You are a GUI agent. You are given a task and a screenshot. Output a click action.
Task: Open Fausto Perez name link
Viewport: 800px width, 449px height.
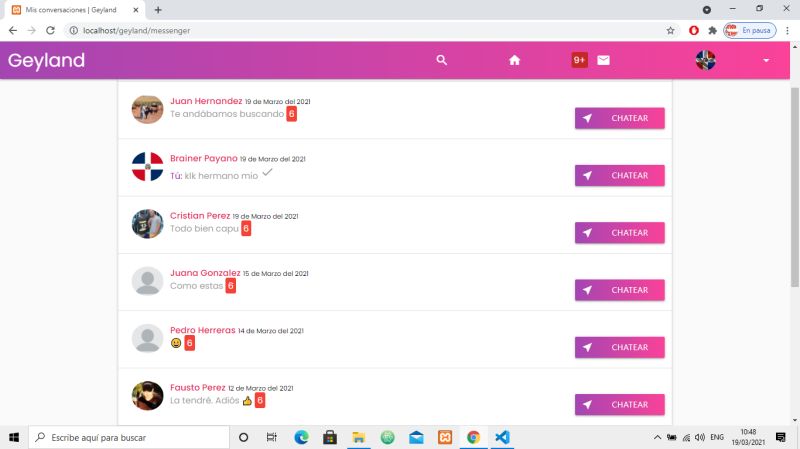[x=197, y=388]
